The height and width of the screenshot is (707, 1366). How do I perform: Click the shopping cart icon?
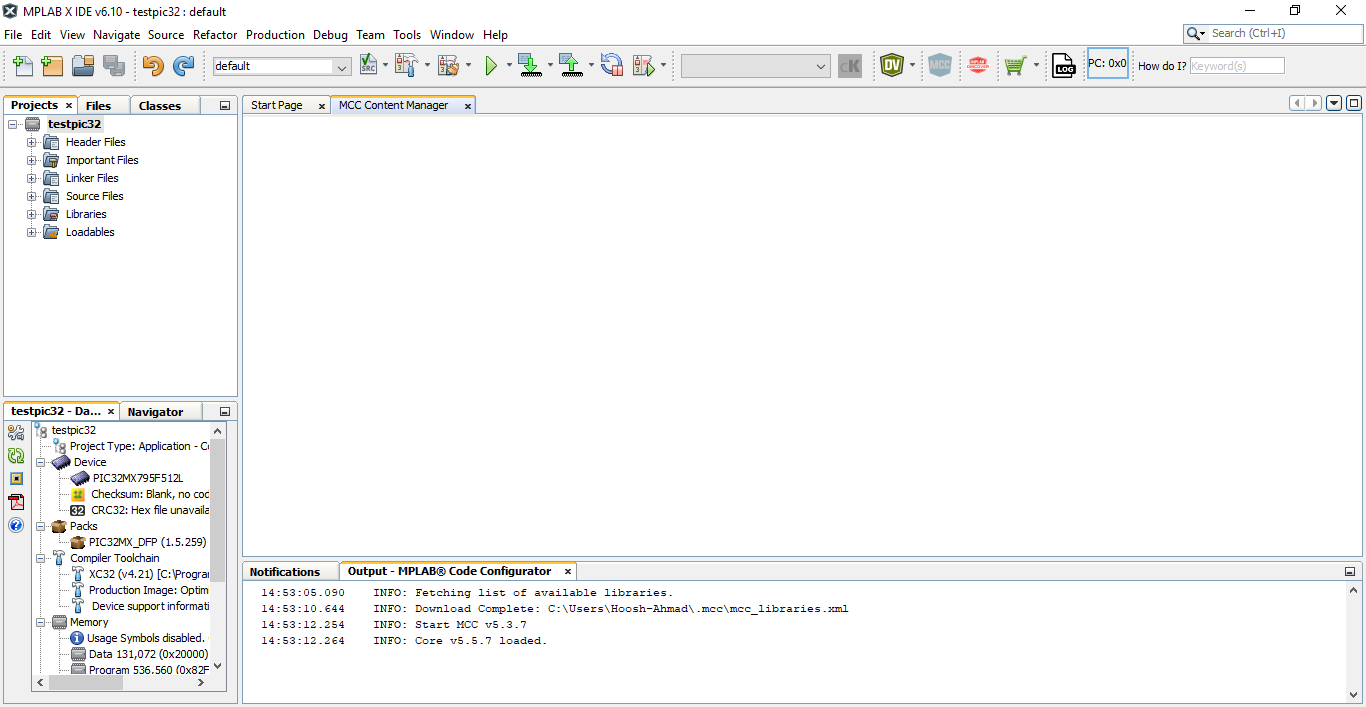tap(1015, 66)
